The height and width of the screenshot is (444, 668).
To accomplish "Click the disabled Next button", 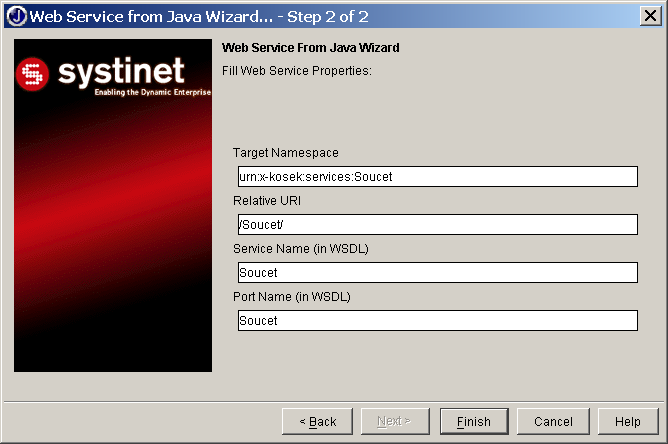I will click(395, 421).
